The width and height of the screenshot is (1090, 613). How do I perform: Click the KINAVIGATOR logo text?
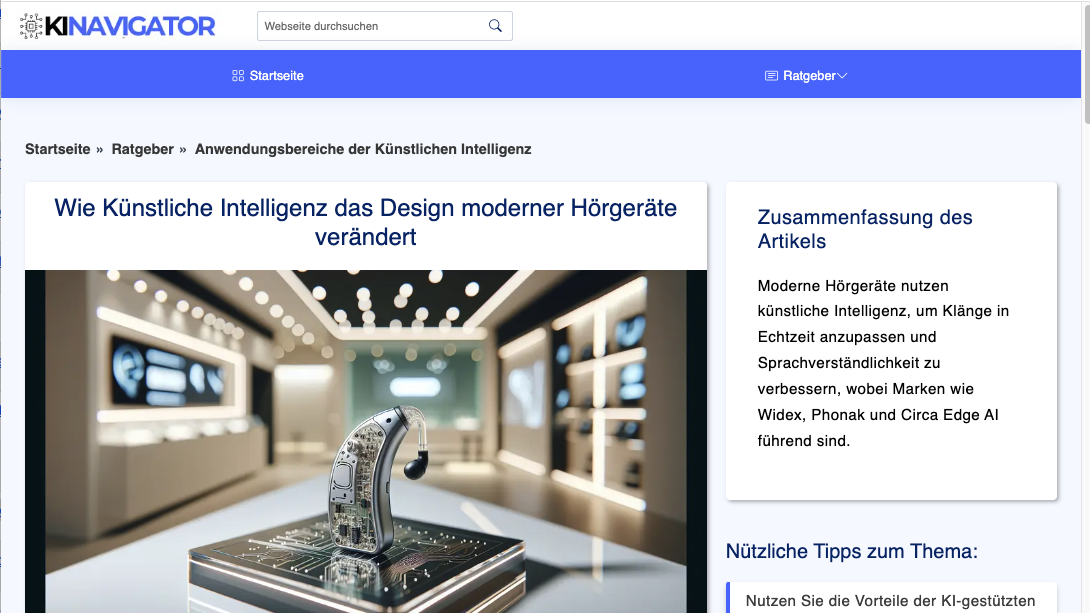(130, 26)
